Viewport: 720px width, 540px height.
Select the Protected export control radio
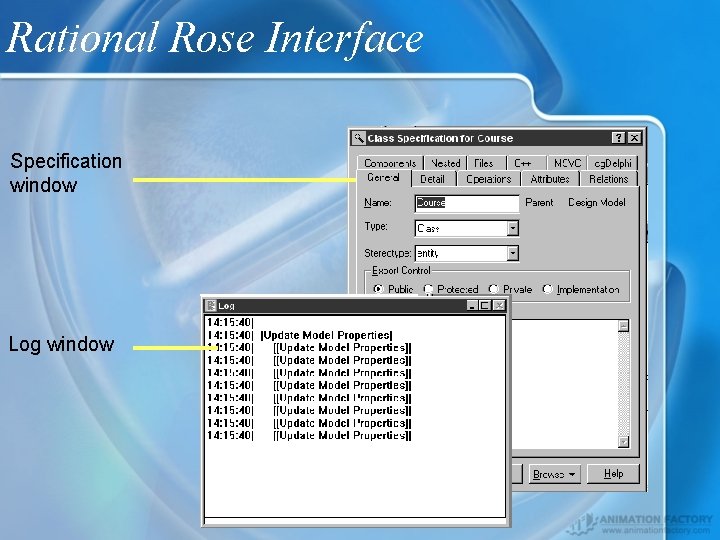428,289
